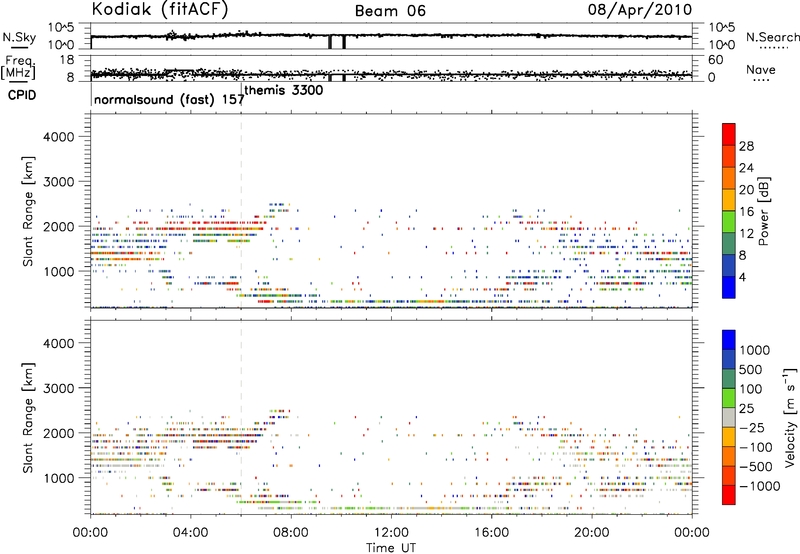
Task: Click the "3000" slant range tick in power panel
Action: (x=59, y=182)
